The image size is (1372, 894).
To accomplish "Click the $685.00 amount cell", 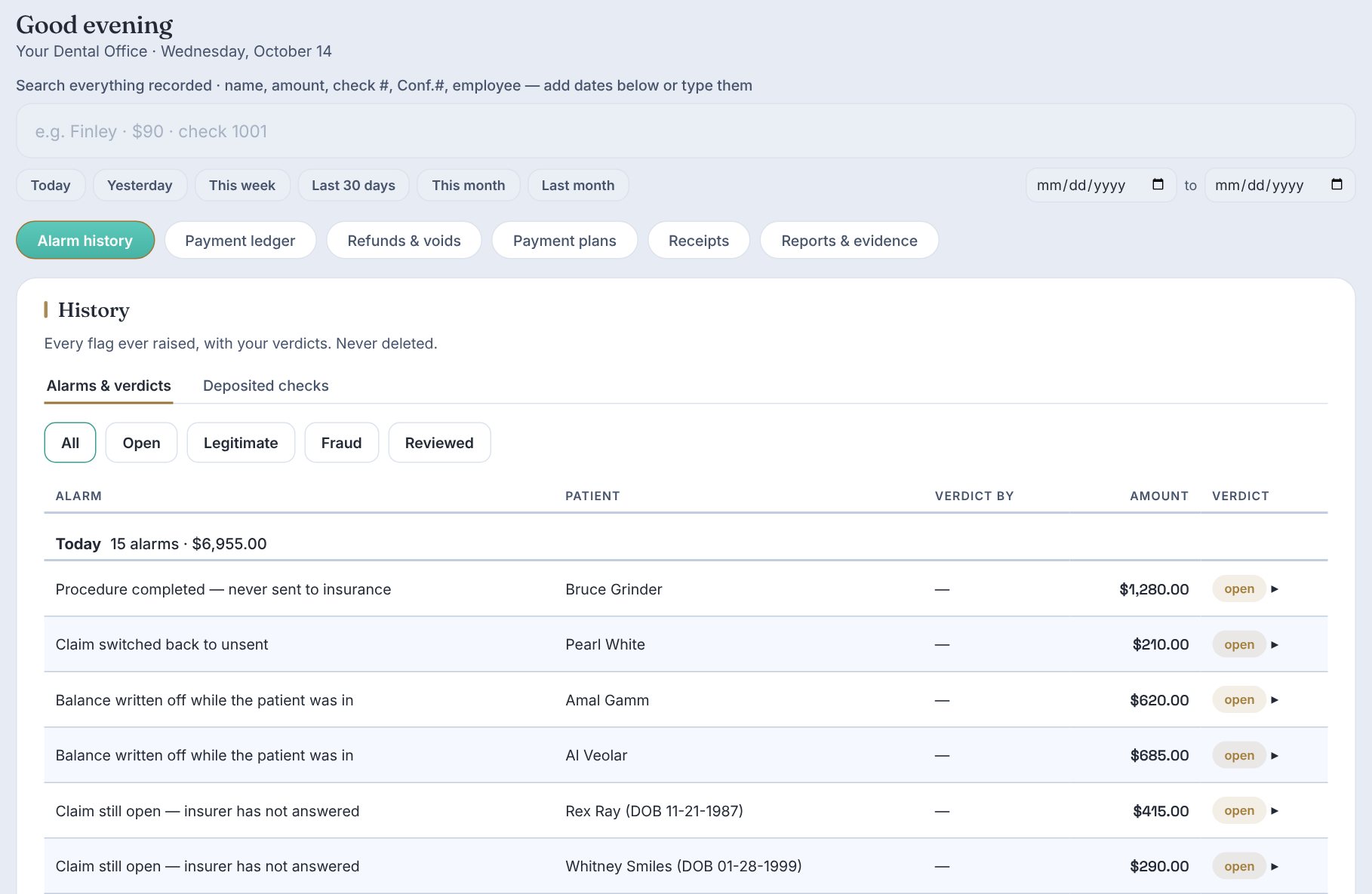I will [1159, 756].
